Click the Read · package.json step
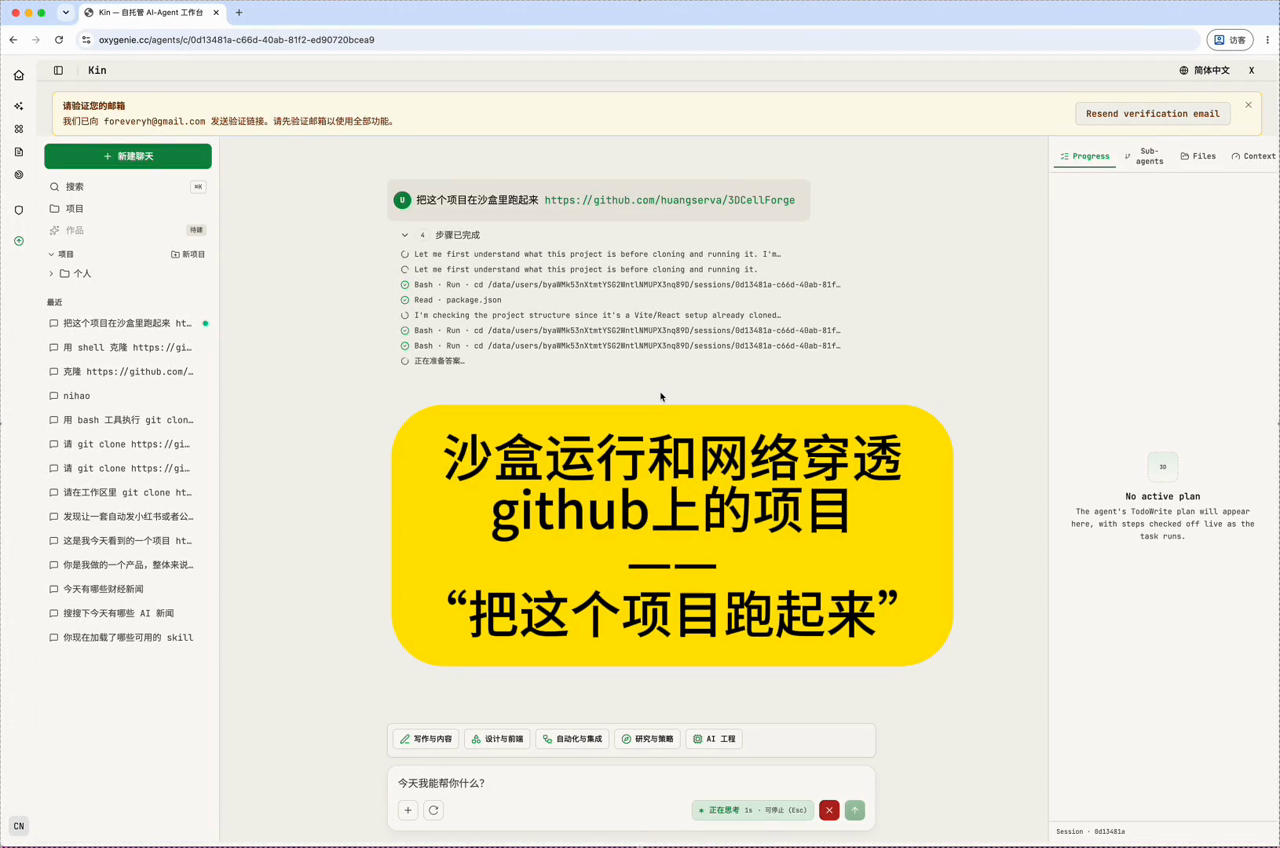 point(458,300)
